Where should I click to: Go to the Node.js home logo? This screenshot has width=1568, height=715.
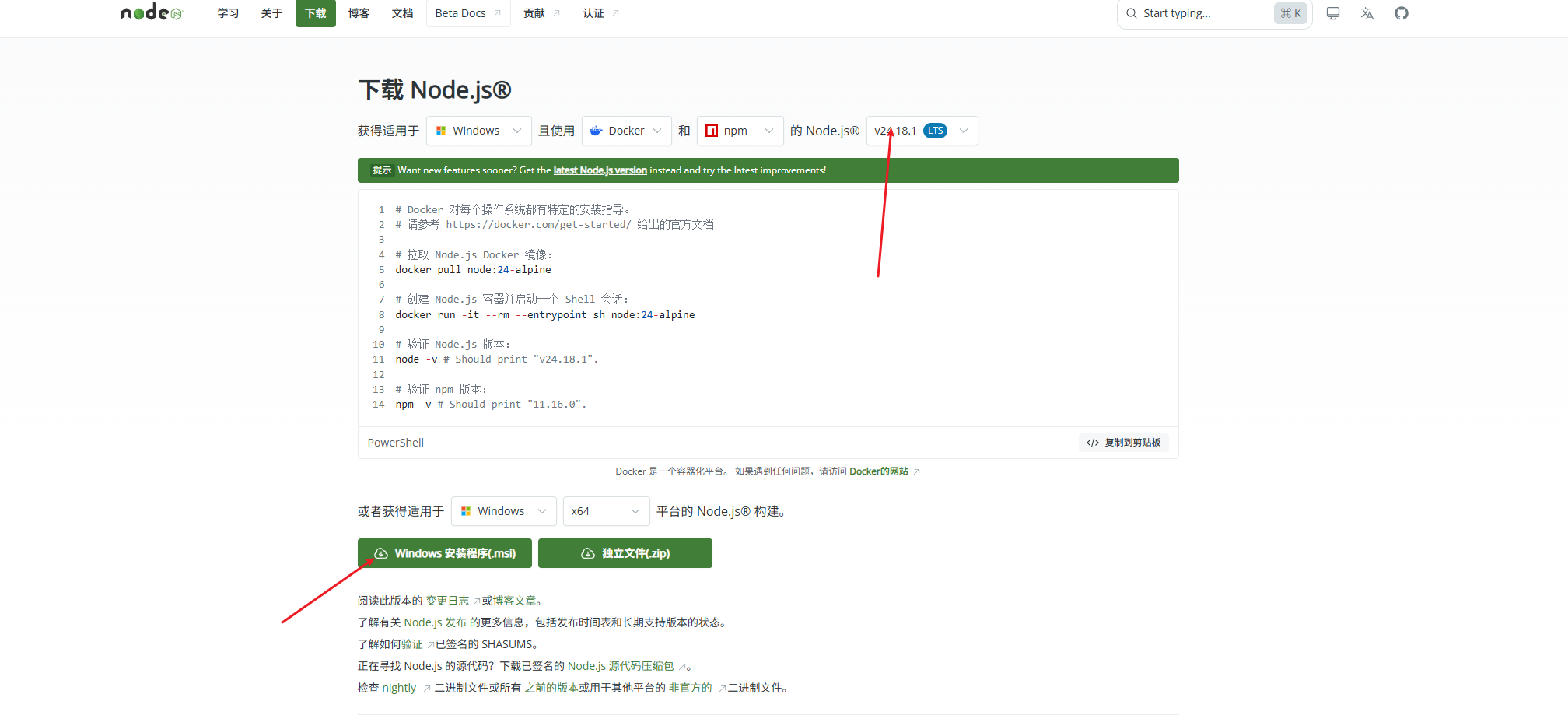tap(152, 12)
